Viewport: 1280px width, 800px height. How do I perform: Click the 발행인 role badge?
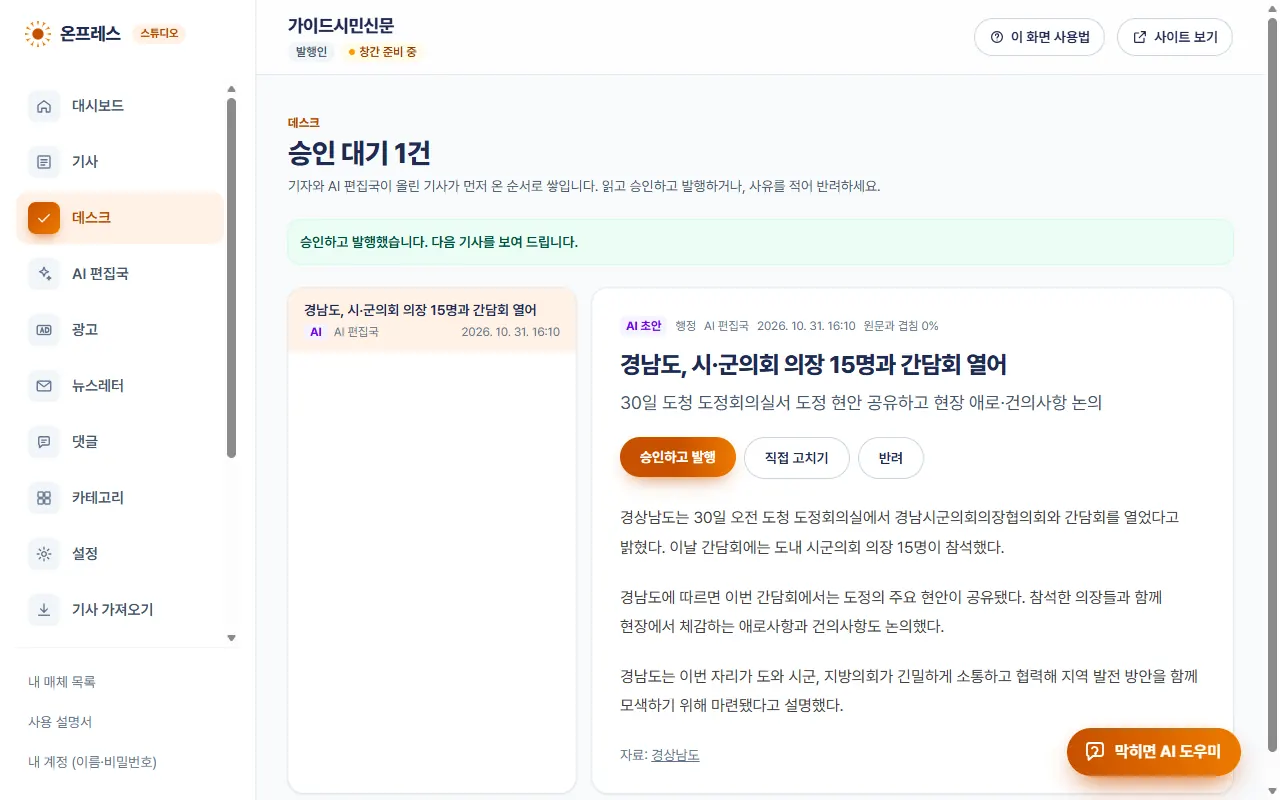coord(311,51)
